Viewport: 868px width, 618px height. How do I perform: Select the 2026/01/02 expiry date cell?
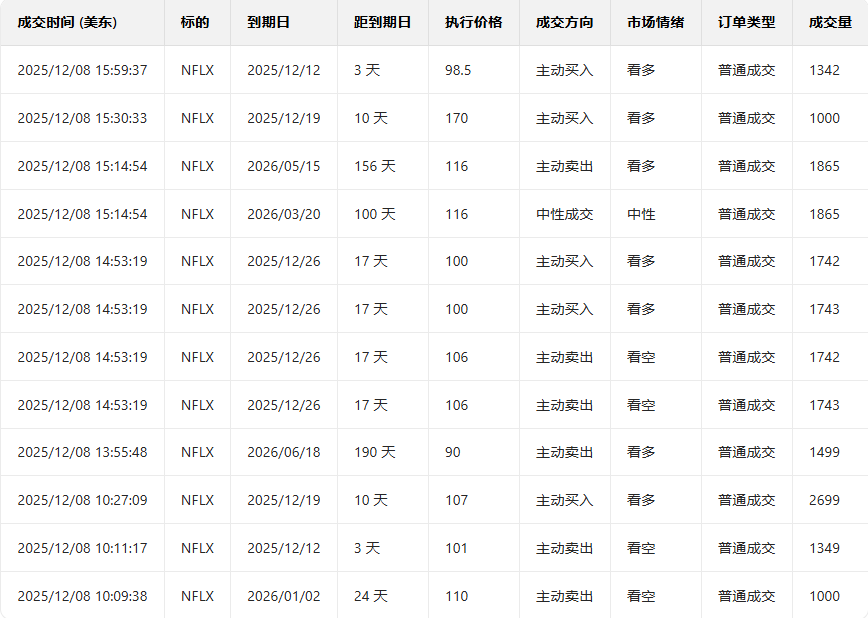(284, 596)
